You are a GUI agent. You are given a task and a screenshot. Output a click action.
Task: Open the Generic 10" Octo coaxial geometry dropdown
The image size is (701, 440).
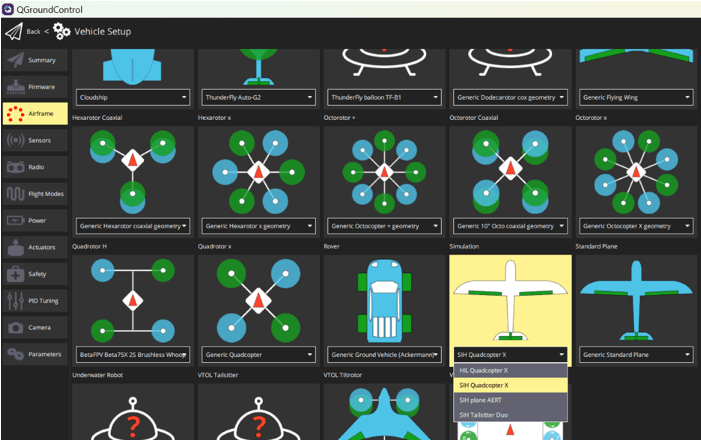pyautogui.click(x=510, y=226)
